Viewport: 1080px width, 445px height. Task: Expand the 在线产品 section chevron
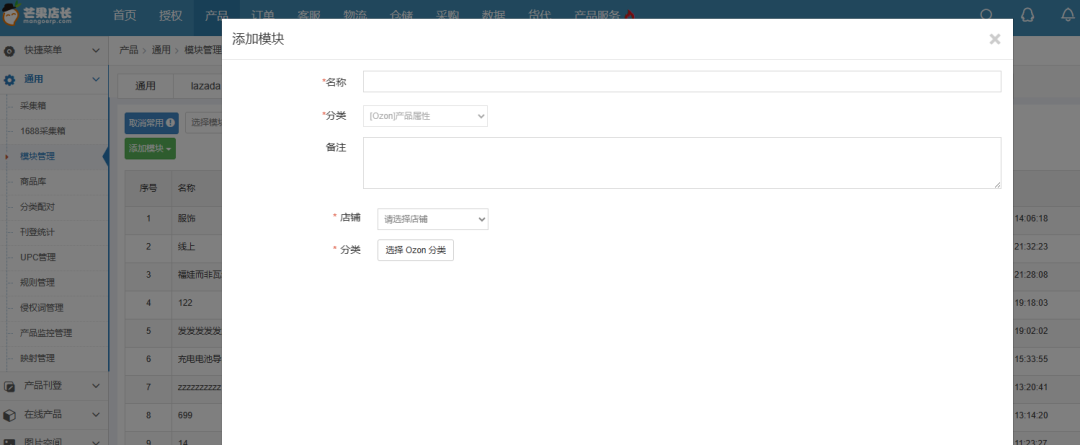point(96,415)
